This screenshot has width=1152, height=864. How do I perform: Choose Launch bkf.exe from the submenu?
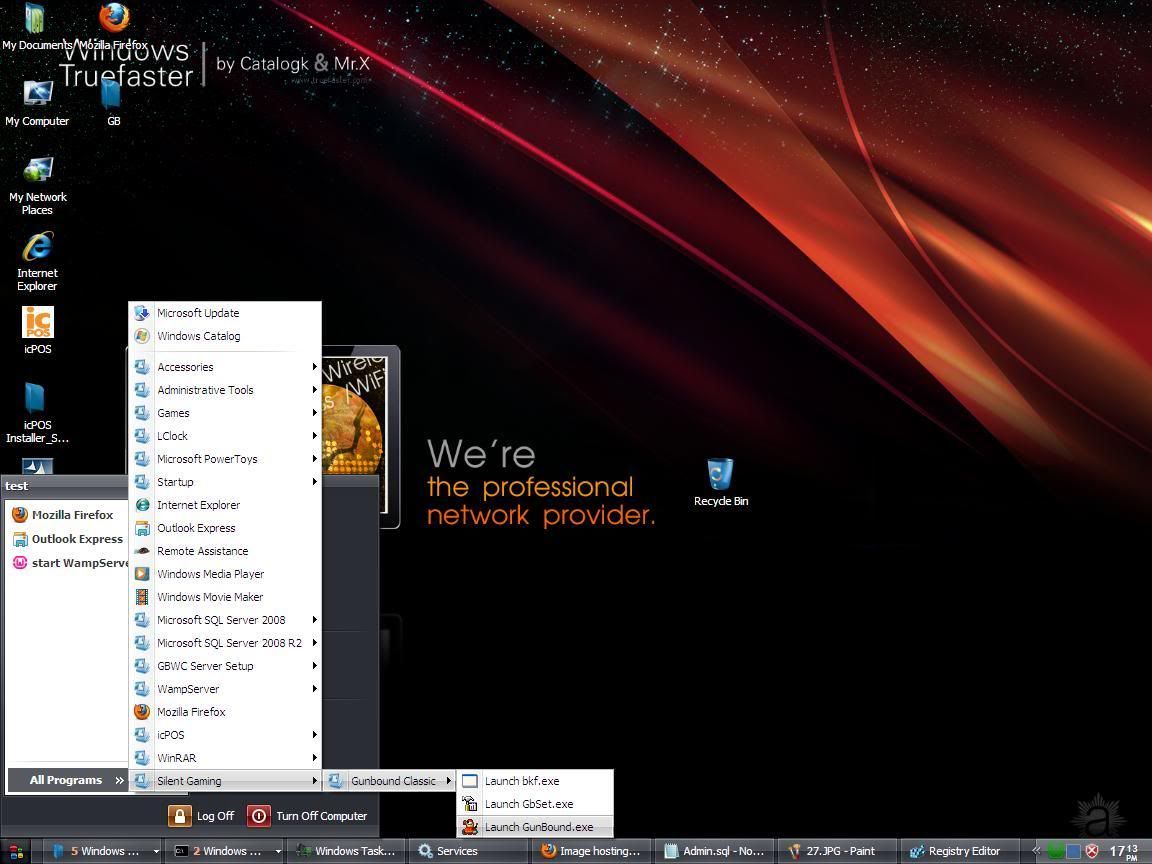tap(521, 781)
